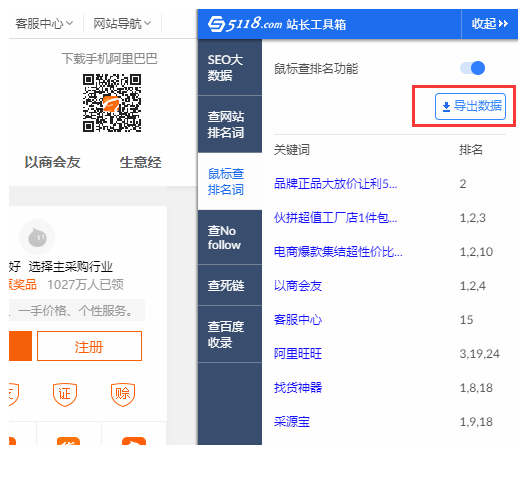Open the 采源宝 keyword link
The width and height of the screenshot is (526, 481).
pyautogui.click(x=292, y=422)
